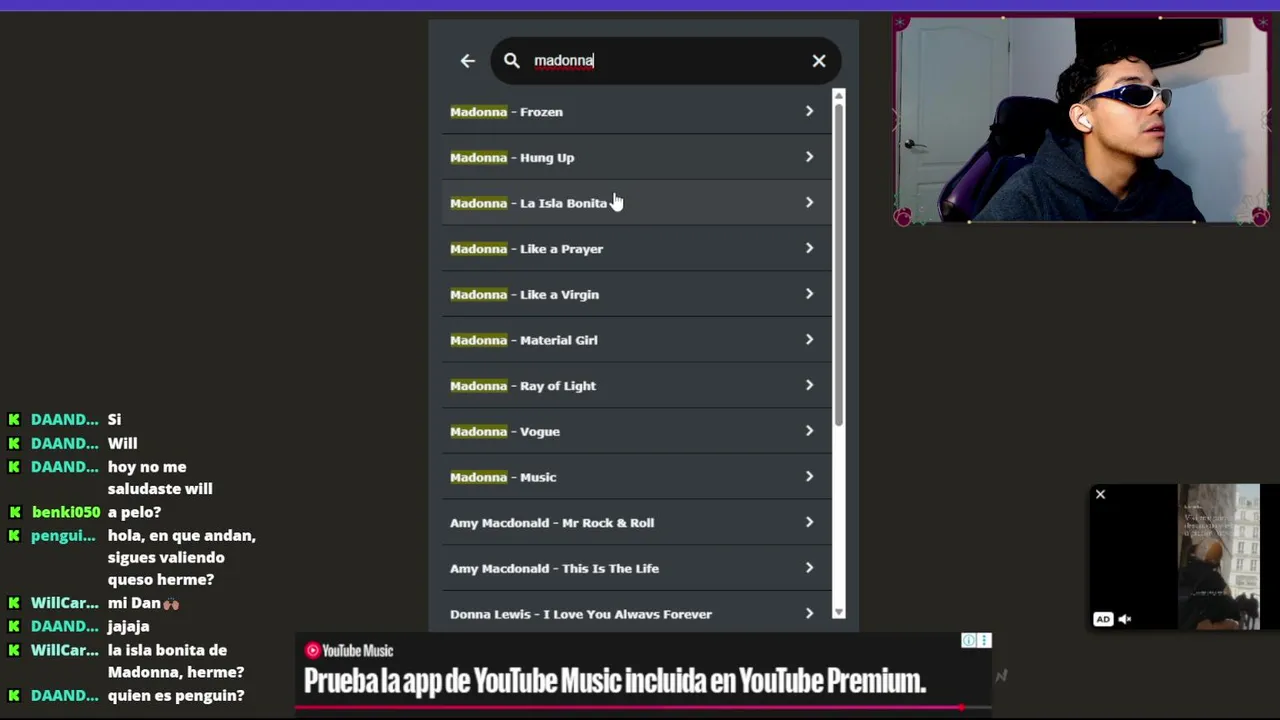Open the chevron for Madonna - Music

tap(809, 476)
